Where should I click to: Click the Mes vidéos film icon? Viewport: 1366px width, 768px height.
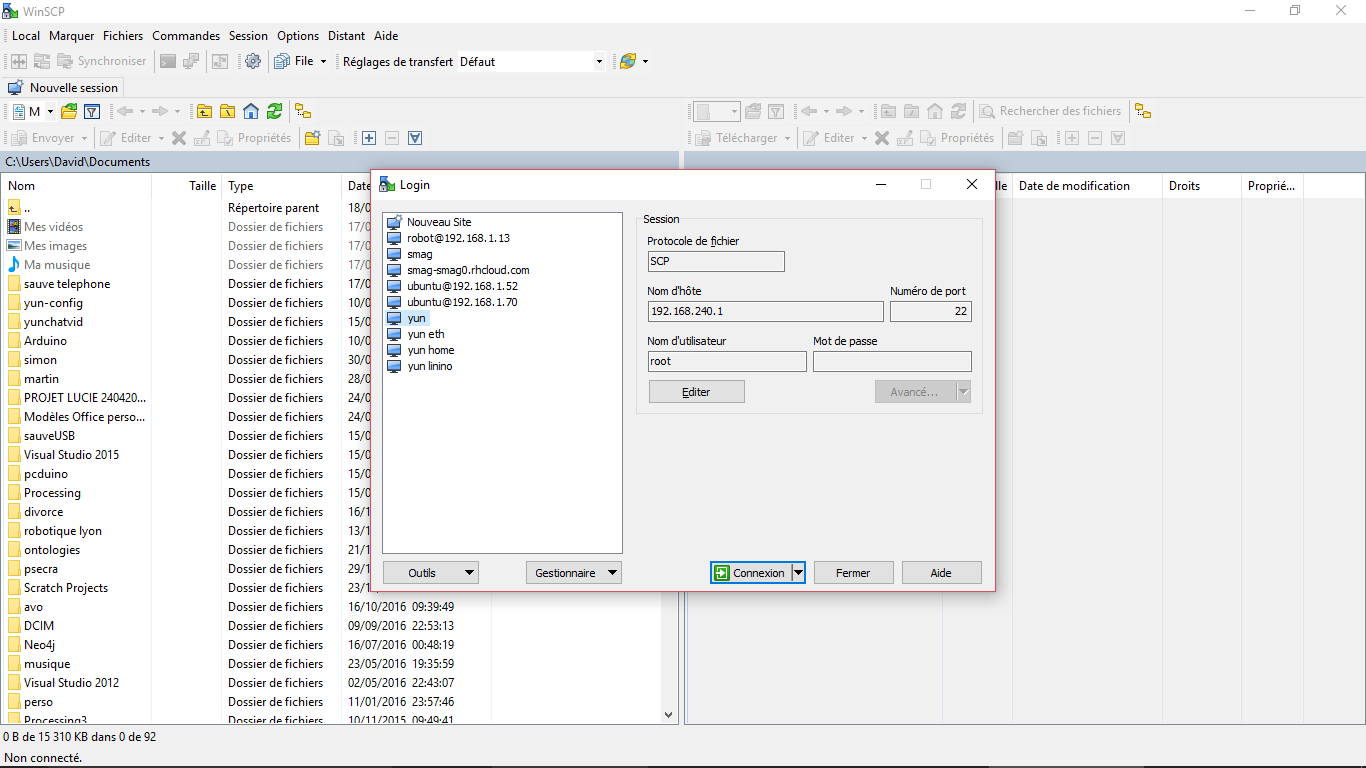(x=14, y=227)
